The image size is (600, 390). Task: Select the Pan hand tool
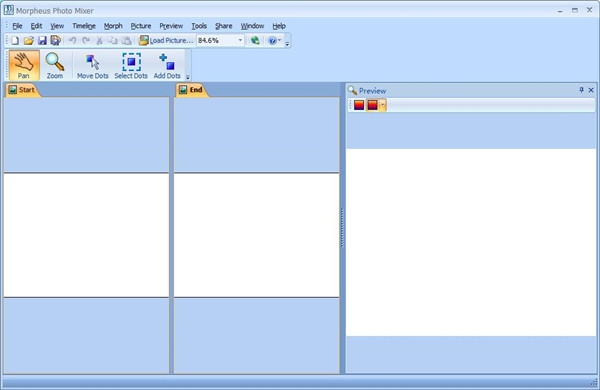pyautogui.click(x=24, y=65)
